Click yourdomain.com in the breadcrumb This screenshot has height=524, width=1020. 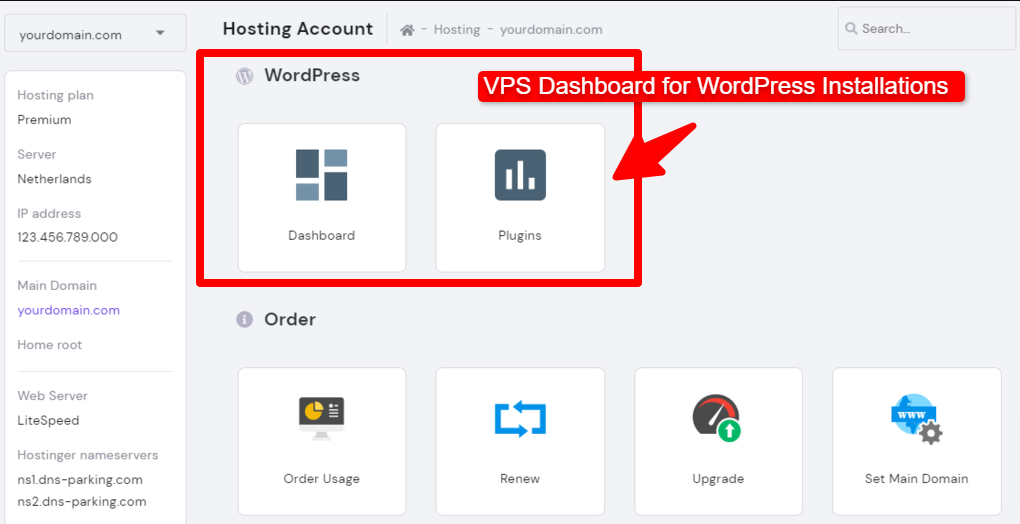pyautogui.click(x=551, y=30)
